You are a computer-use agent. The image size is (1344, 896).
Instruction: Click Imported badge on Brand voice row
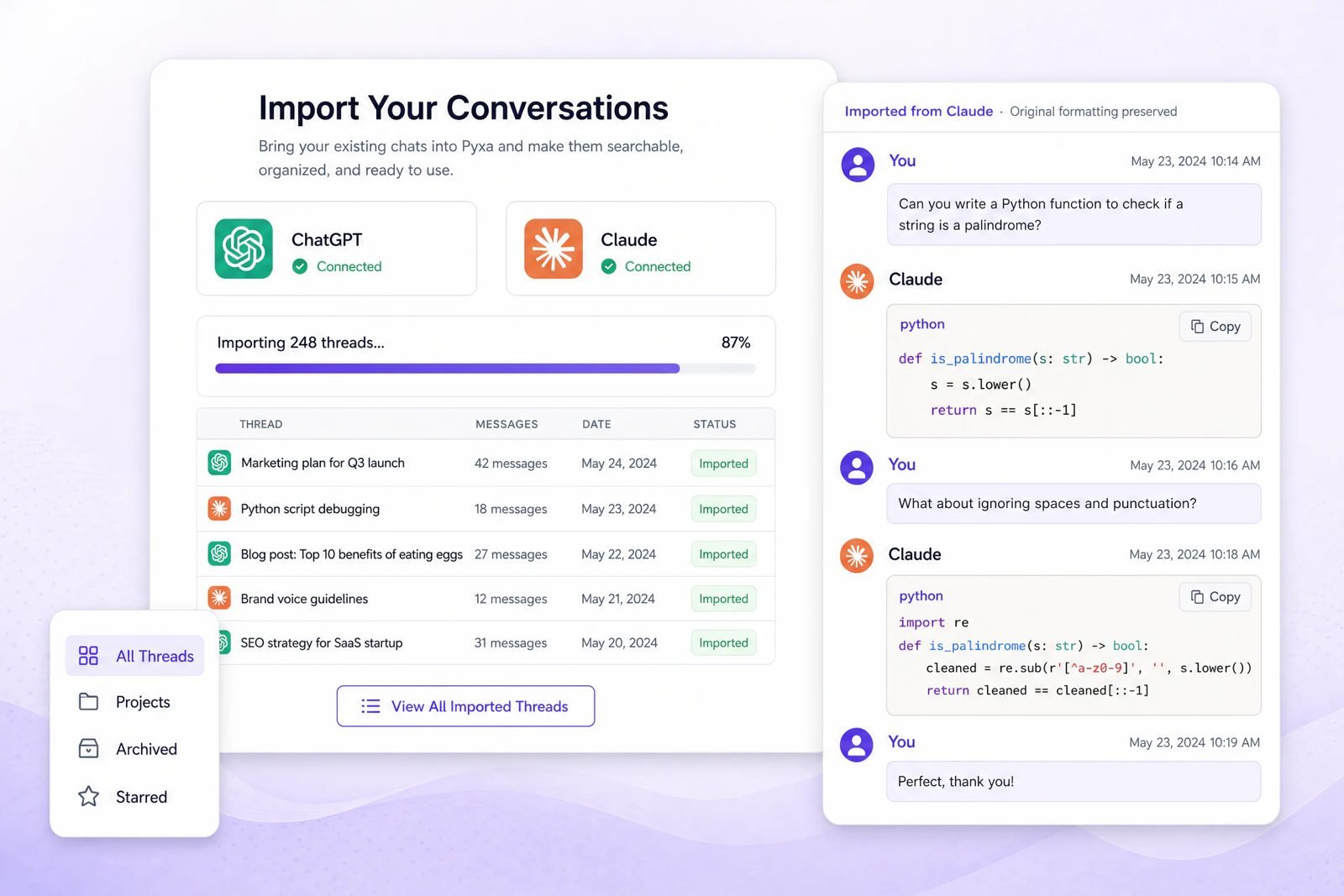[x=723, y=599]
